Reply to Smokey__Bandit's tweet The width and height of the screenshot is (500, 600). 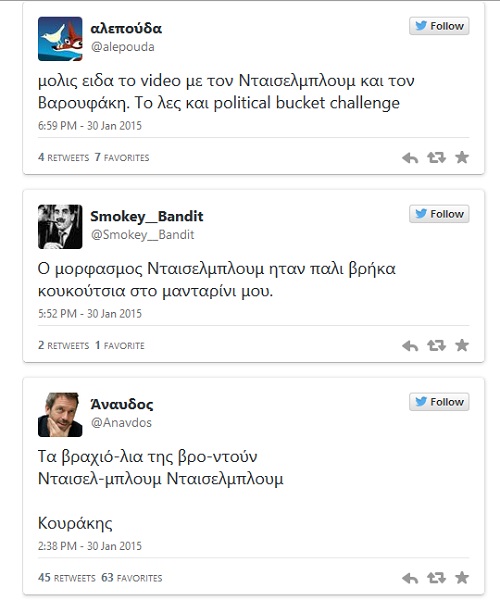(x=410, y=346)
